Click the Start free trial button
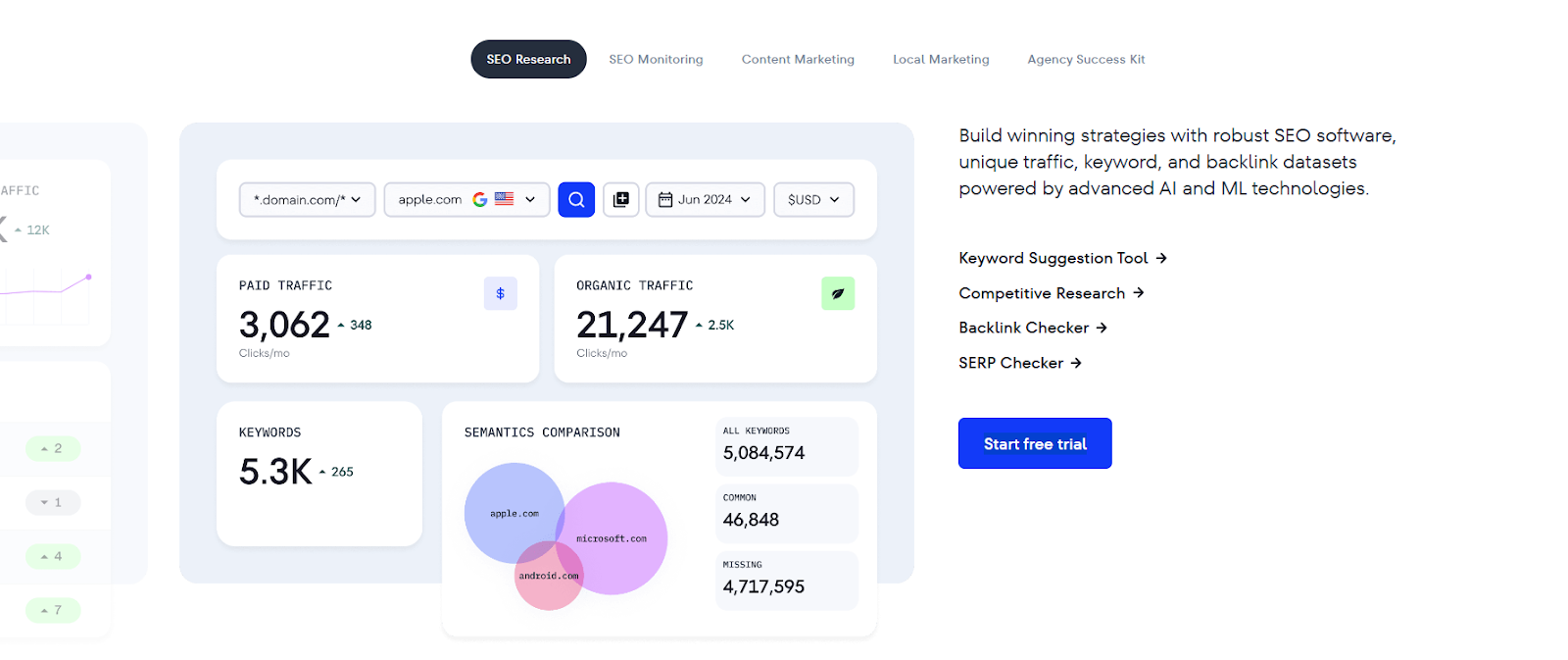 point(1035,443)
